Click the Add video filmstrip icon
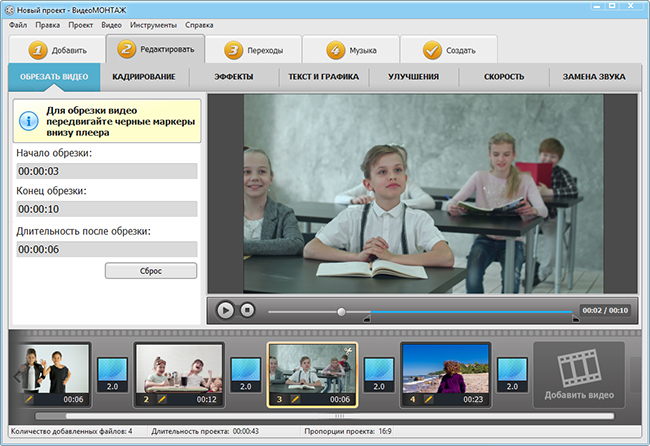The height and width of the screenshot is (446, 650). [579, 368]
